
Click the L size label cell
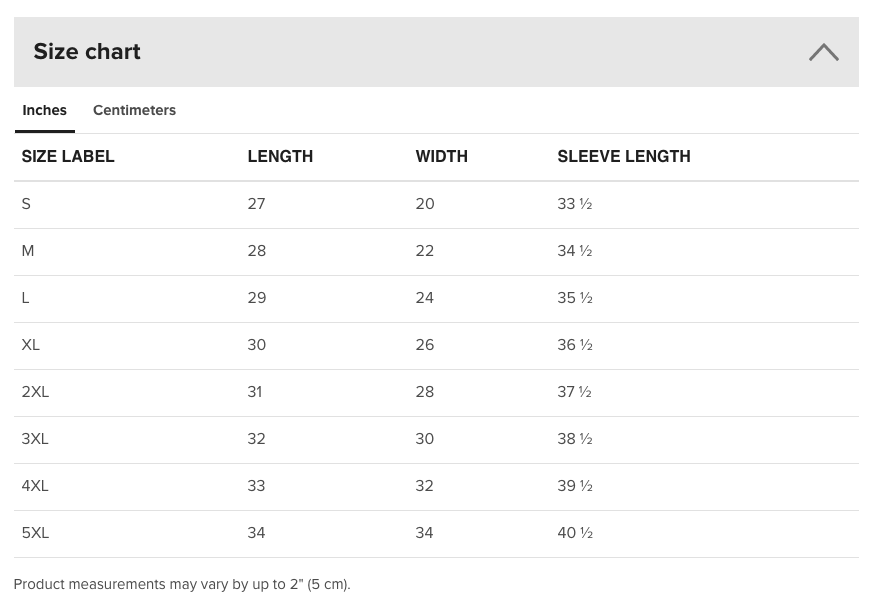click(x=26, y=298)
